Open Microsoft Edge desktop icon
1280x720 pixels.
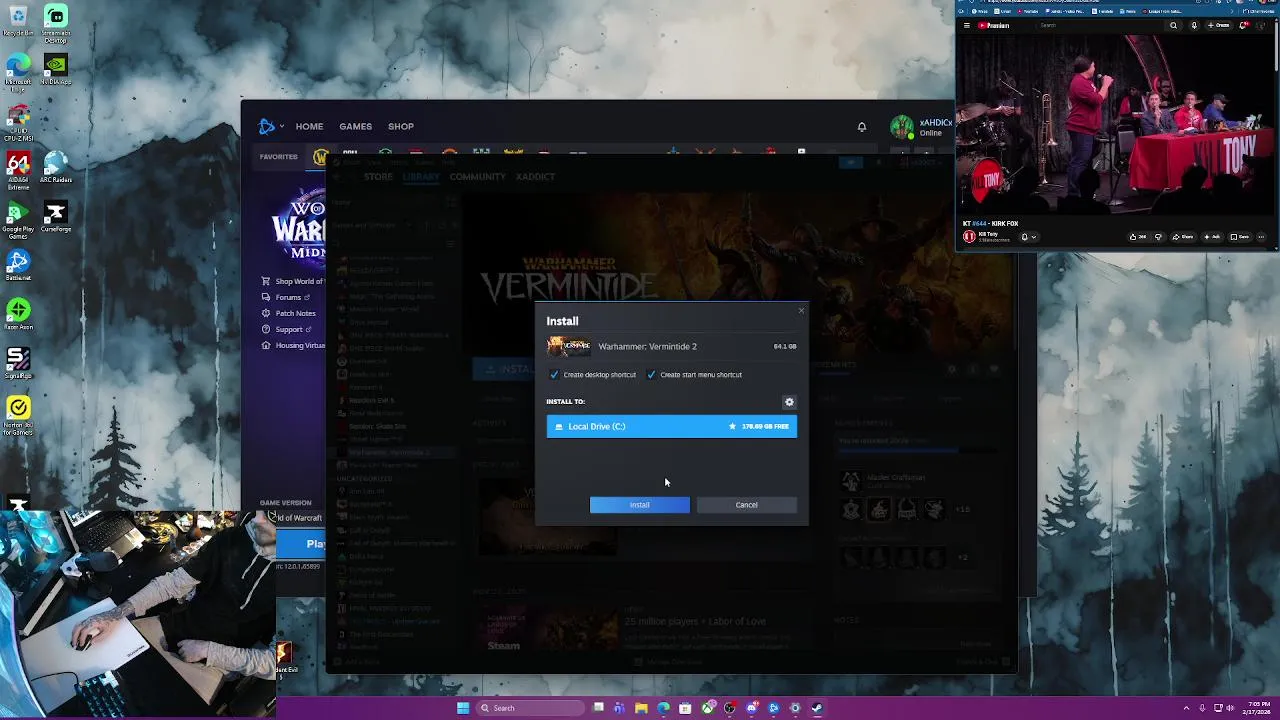18,70
